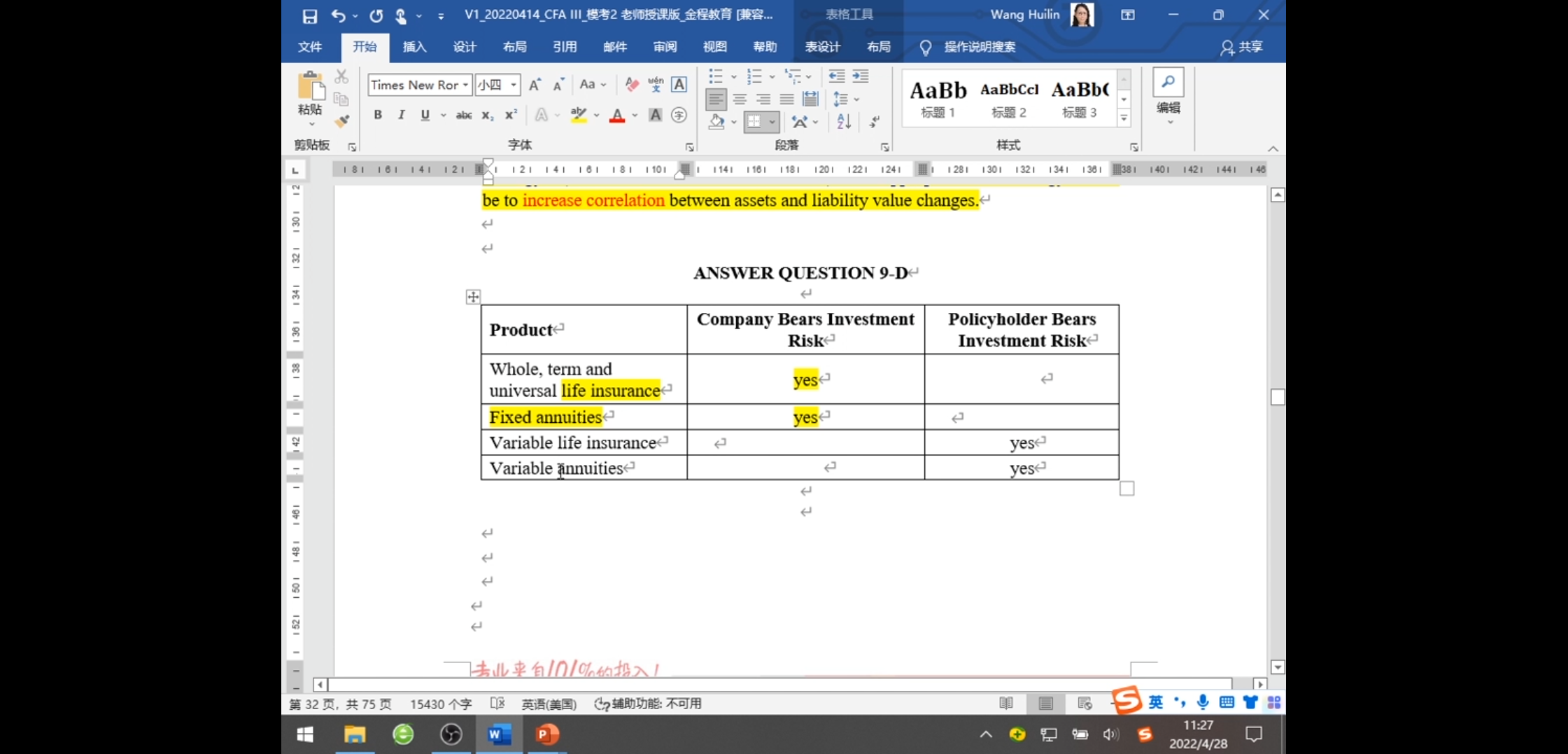The height and width of the screenshot is (754, 1568).
Task: Click the Sort A-Z icon
Action: 844,122
